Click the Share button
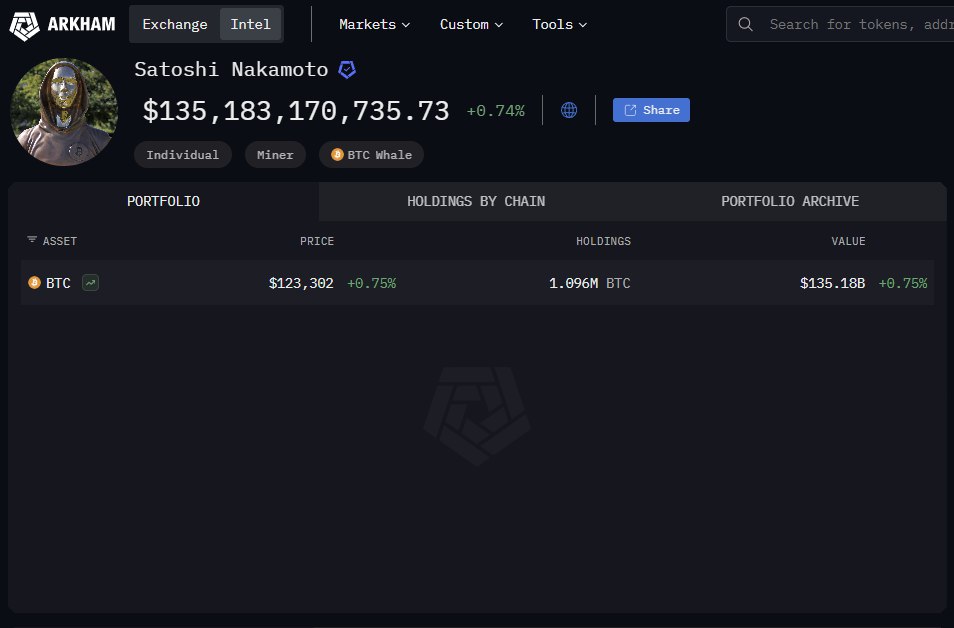This screenshot has width=954, height=628. (651, 110)
